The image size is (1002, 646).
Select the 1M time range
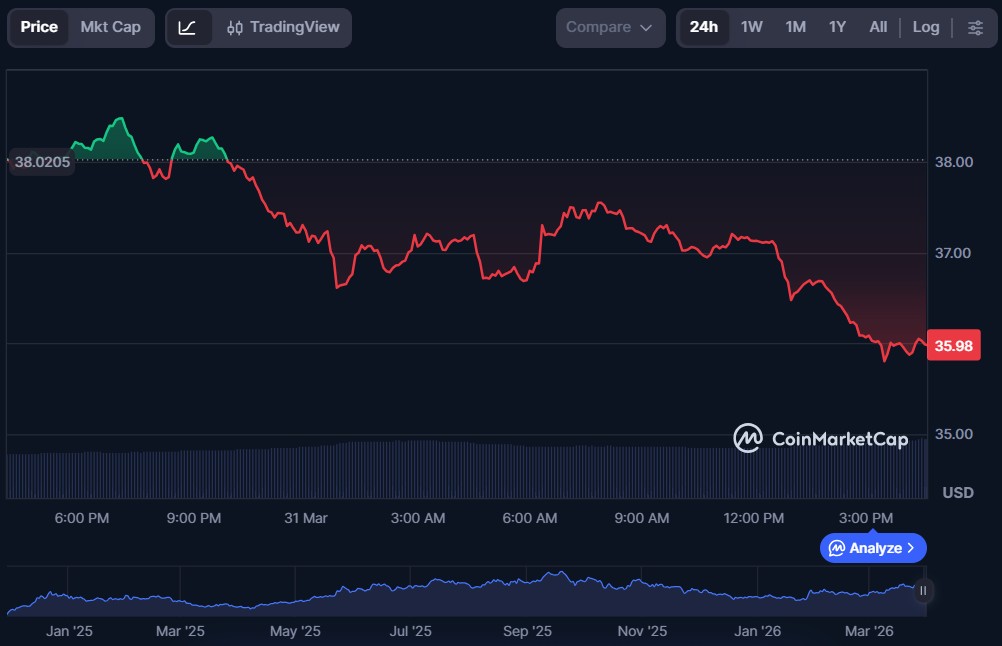click(x=795, y=27)
